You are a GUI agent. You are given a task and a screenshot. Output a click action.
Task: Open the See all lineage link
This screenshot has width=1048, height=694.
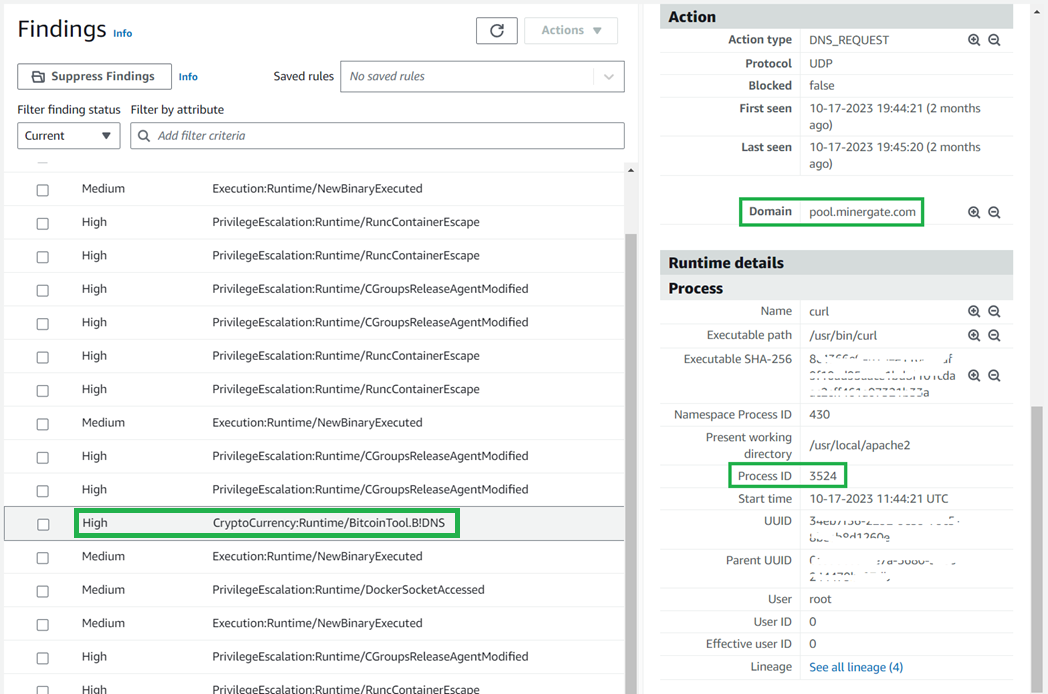pyautogui.click(x=855, y=666)
